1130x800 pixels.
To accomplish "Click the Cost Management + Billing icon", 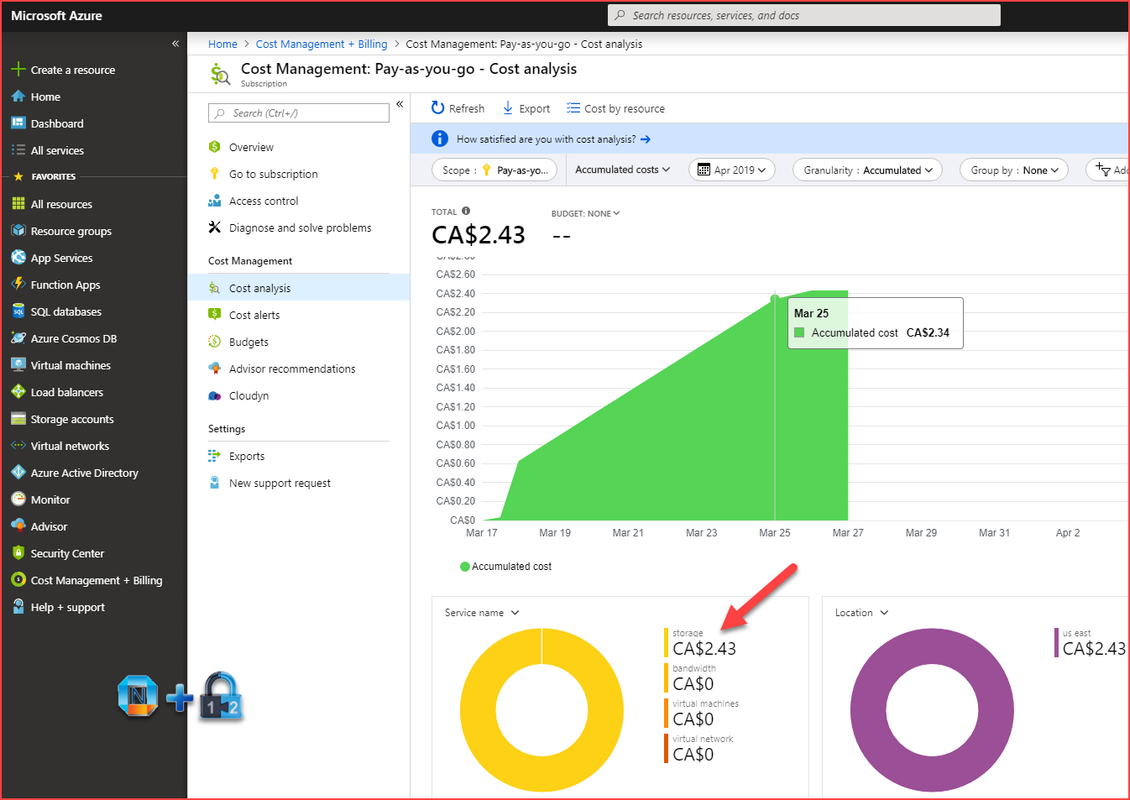I will 18,579.
